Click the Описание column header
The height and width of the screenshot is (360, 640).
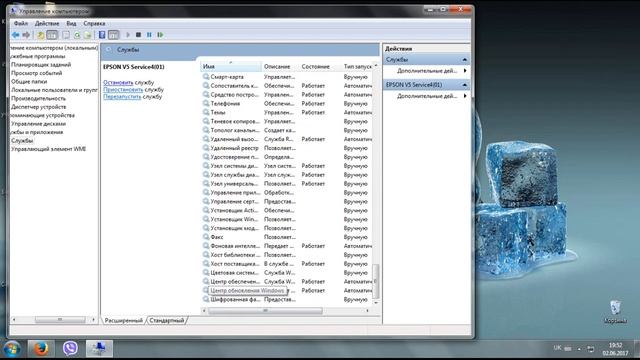coord(280,67)
